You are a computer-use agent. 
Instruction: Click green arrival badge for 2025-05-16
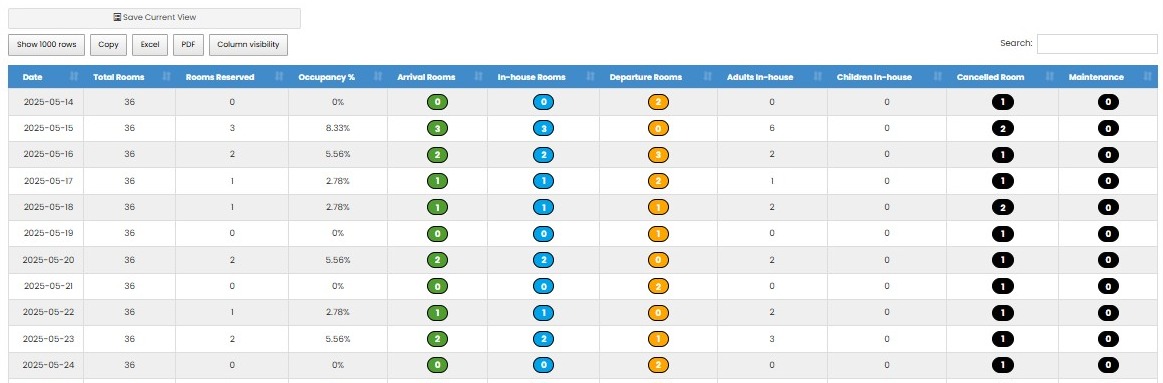pos(438,154)
